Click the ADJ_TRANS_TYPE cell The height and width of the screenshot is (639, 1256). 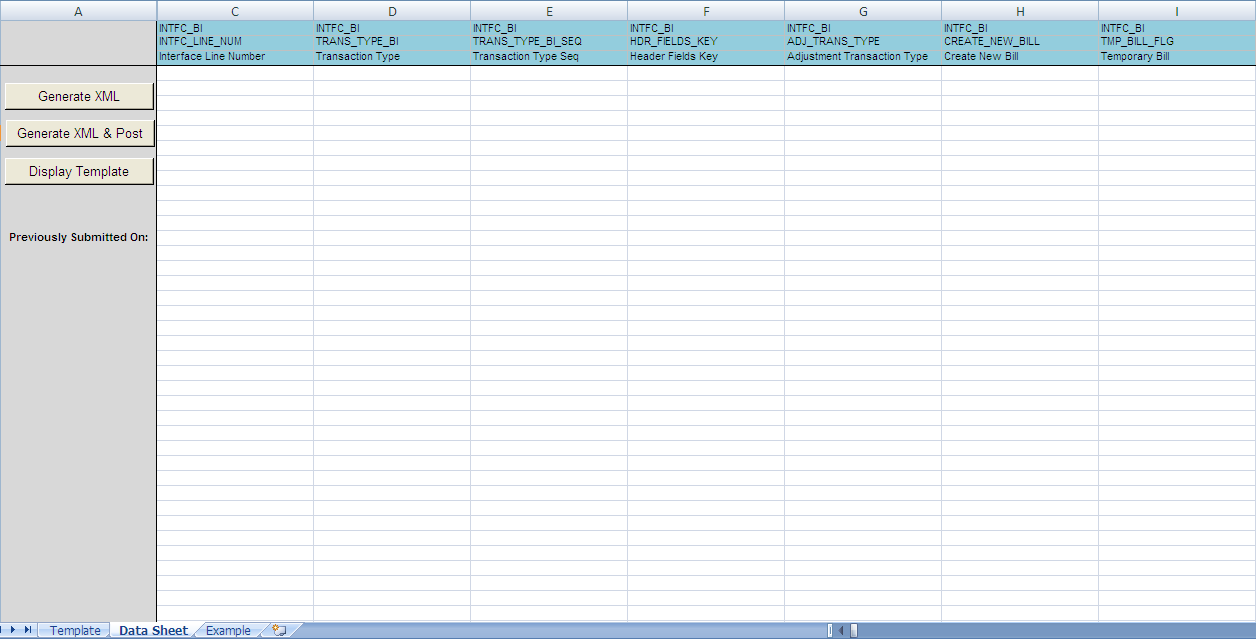(x=863, y=42)
